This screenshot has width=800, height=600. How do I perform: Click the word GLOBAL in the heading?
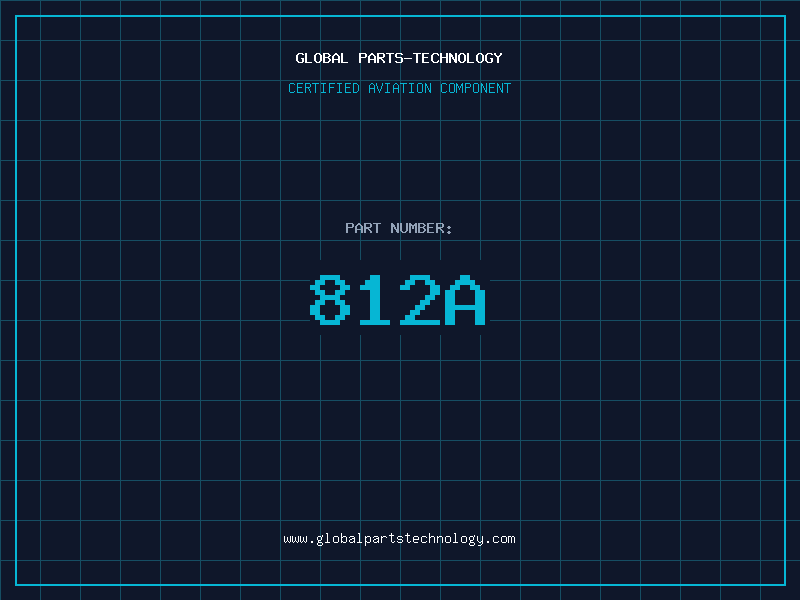[321, 58]
